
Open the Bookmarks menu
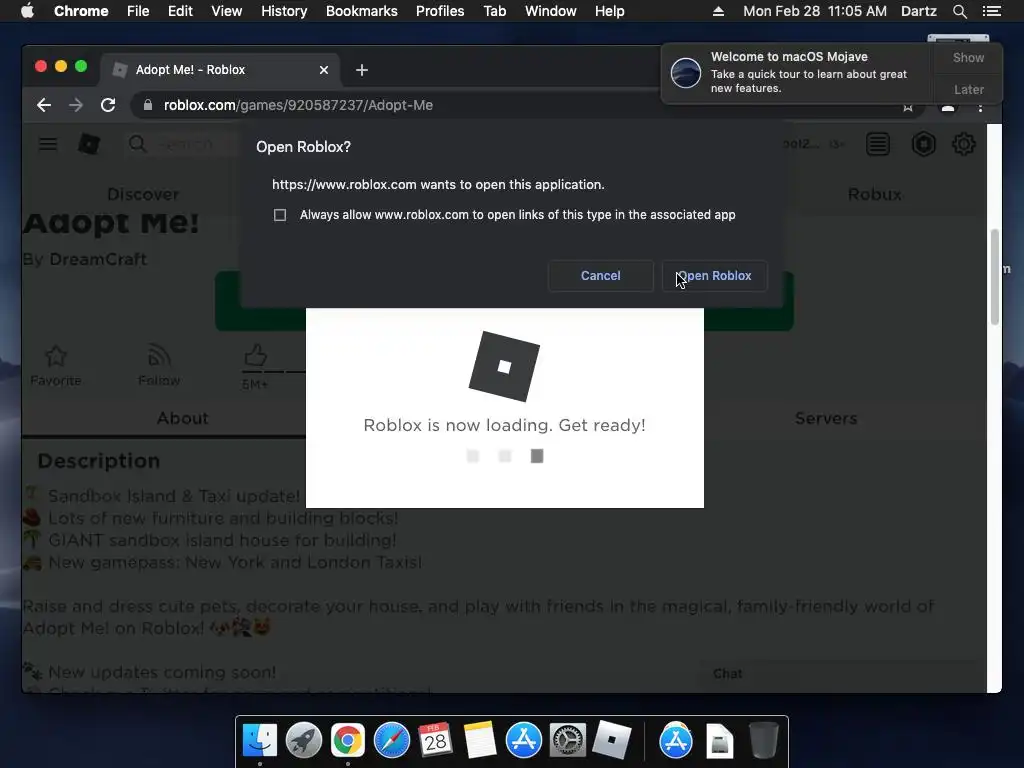click(362, 11)
